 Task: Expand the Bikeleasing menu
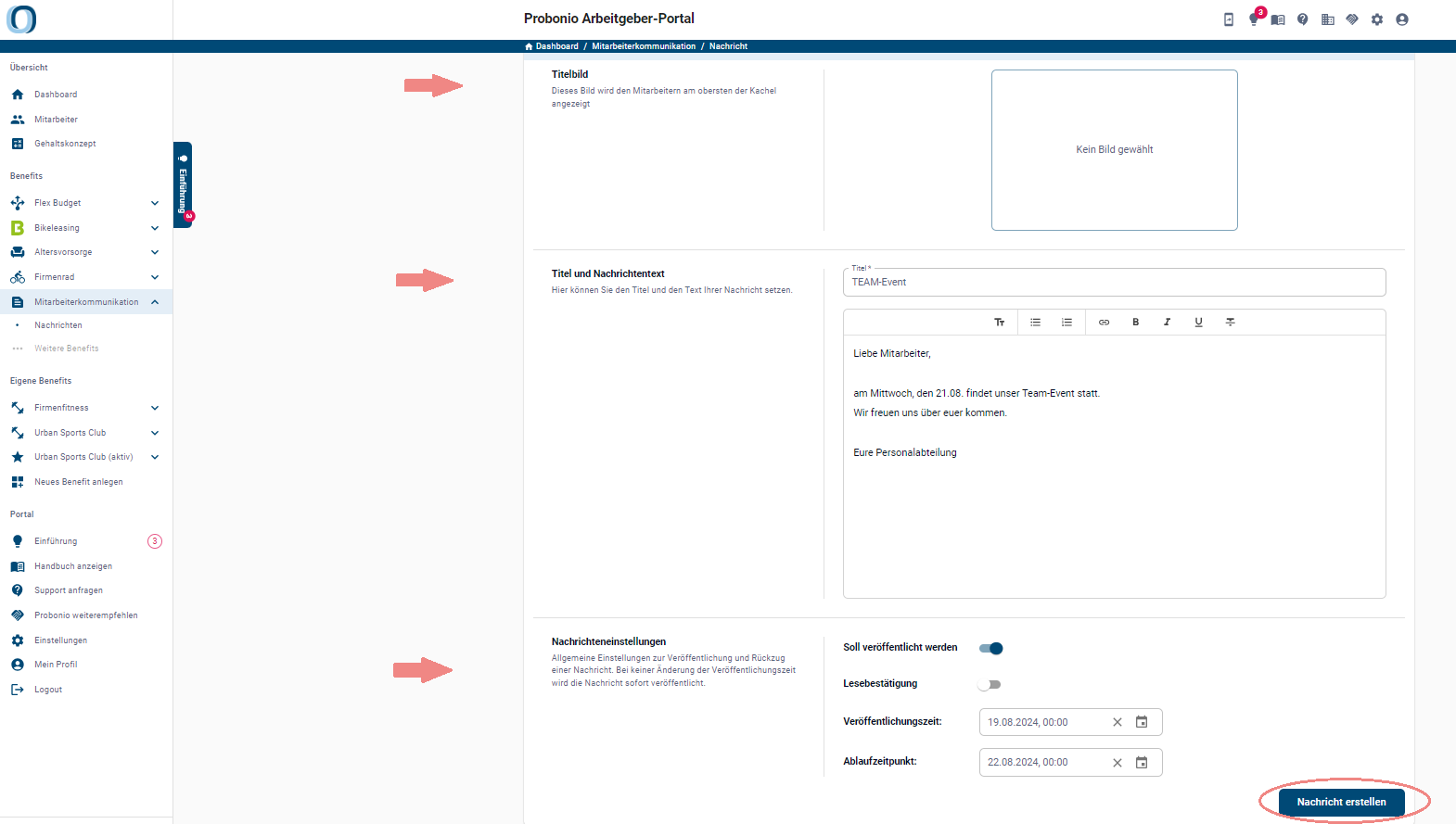(x=155, y=228)
